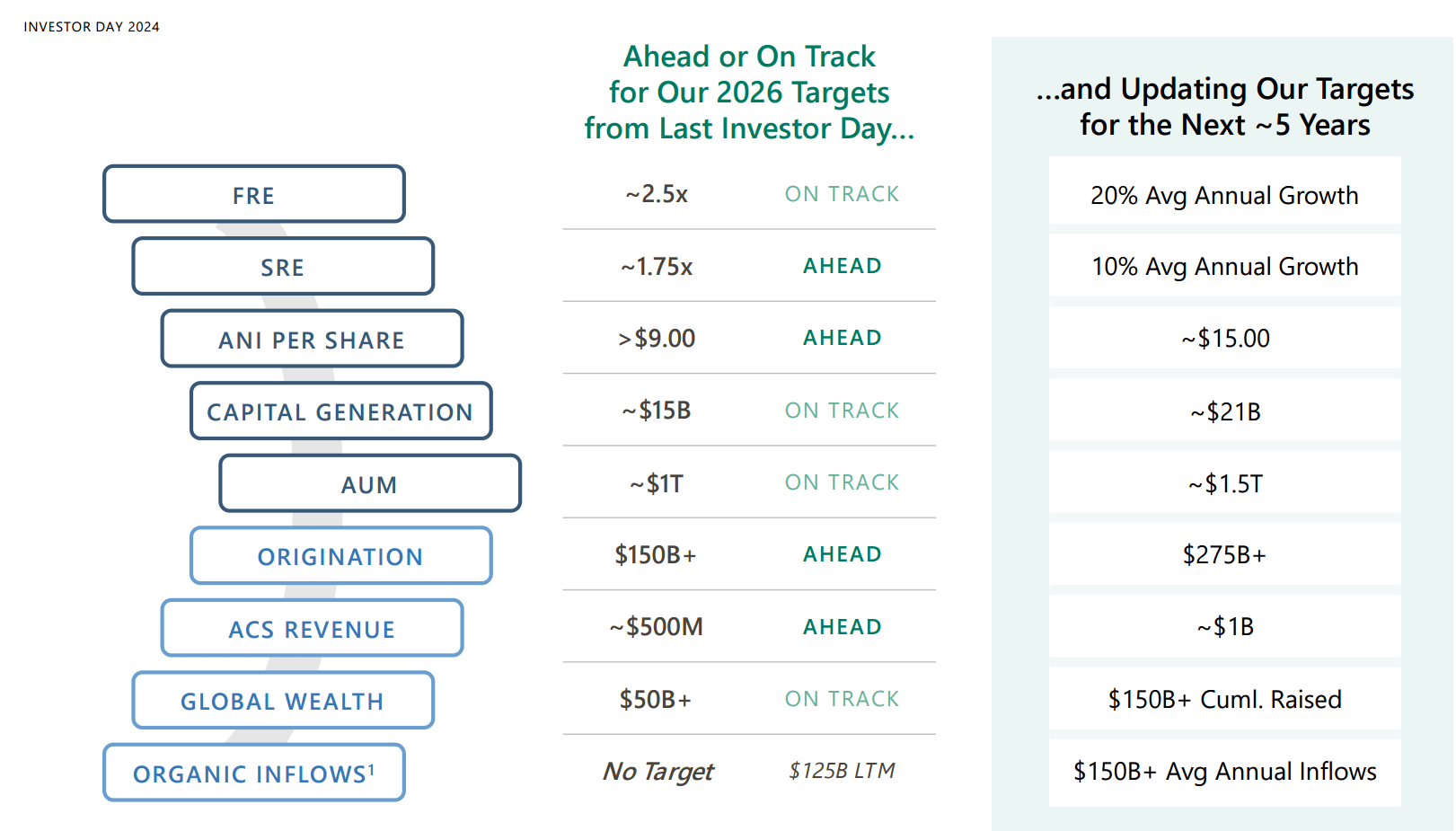Select the ORIGINATION box
The height and width of the screenshot is (831, 1456).
(340, 556)
